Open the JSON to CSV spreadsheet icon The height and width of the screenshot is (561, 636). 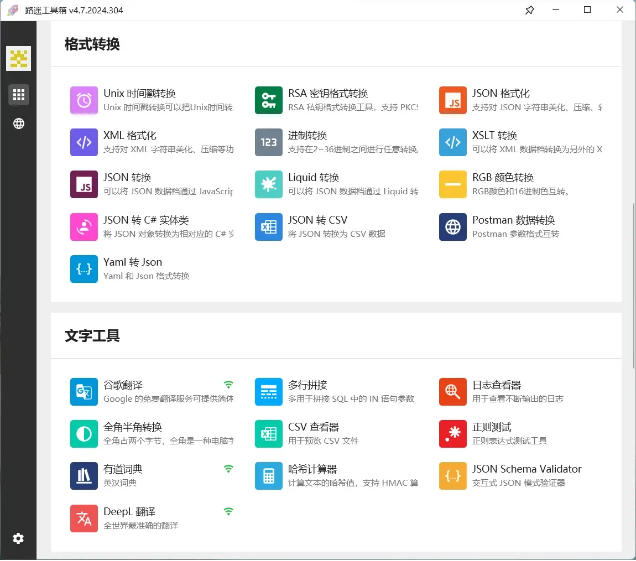pos(269,227)
